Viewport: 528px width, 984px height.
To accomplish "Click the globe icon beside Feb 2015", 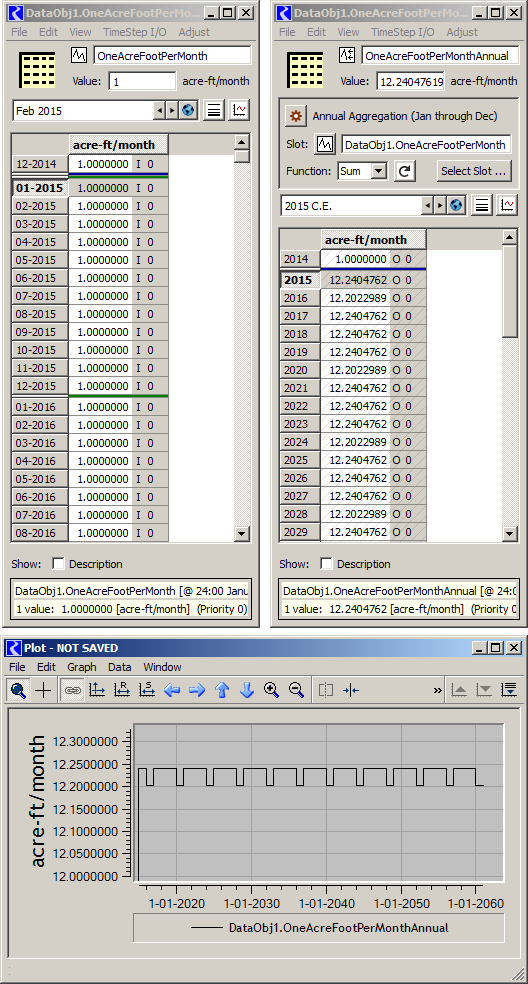I will click(188, 111).
